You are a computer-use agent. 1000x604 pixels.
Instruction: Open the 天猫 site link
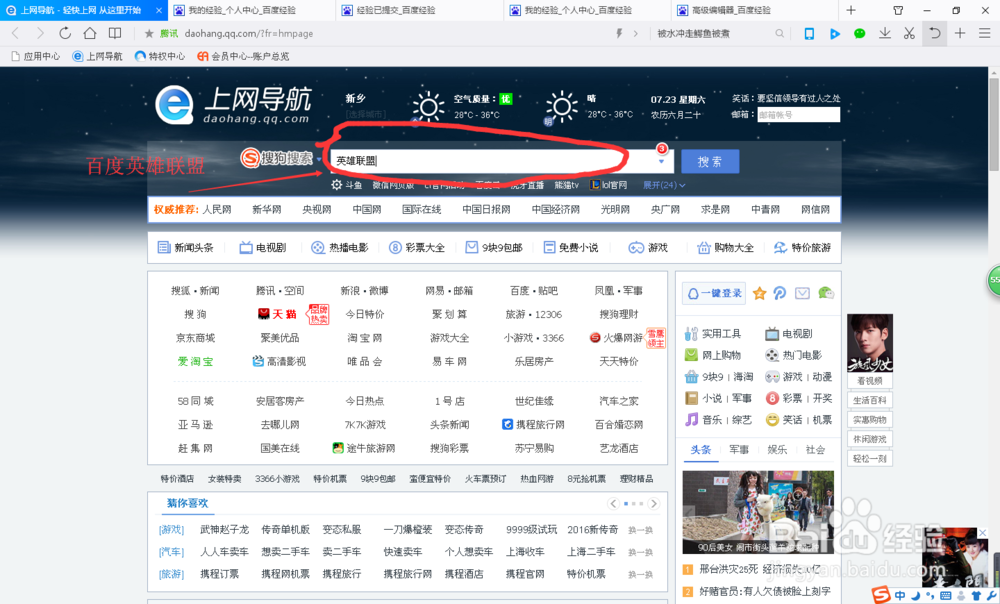pos(277,314)
